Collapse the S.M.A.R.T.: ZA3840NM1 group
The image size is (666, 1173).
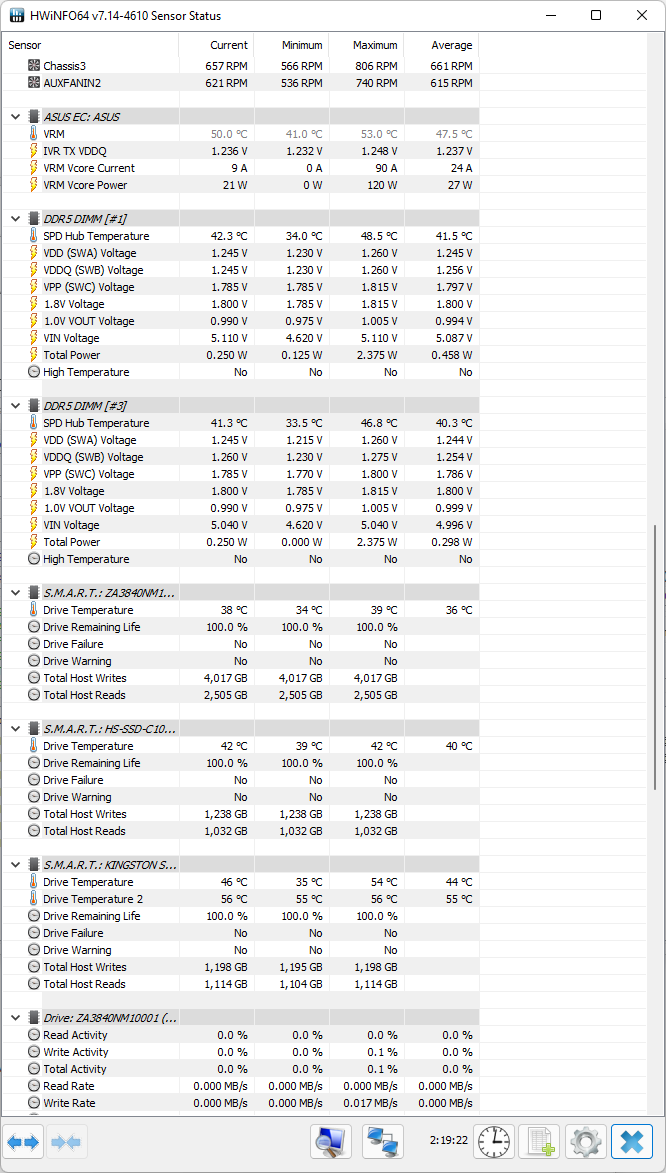pos(15,593)
